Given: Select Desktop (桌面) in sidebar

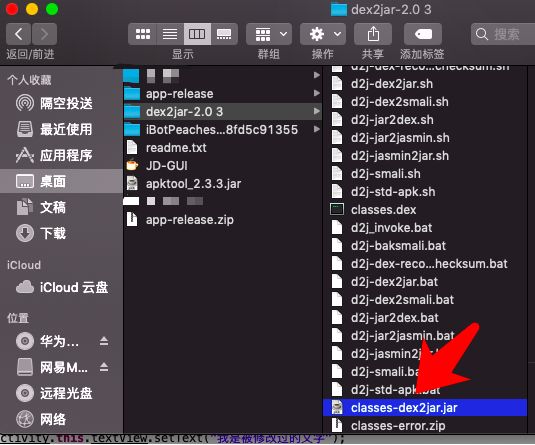Looking at the screenshot, I should click(61, 181).
